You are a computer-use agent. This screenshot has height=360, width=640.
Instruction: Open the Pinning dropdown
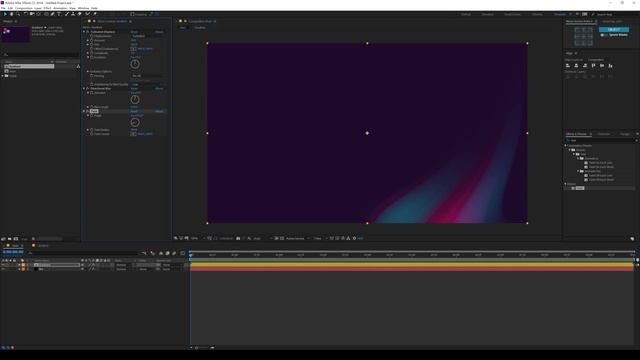tap(147, 76)
